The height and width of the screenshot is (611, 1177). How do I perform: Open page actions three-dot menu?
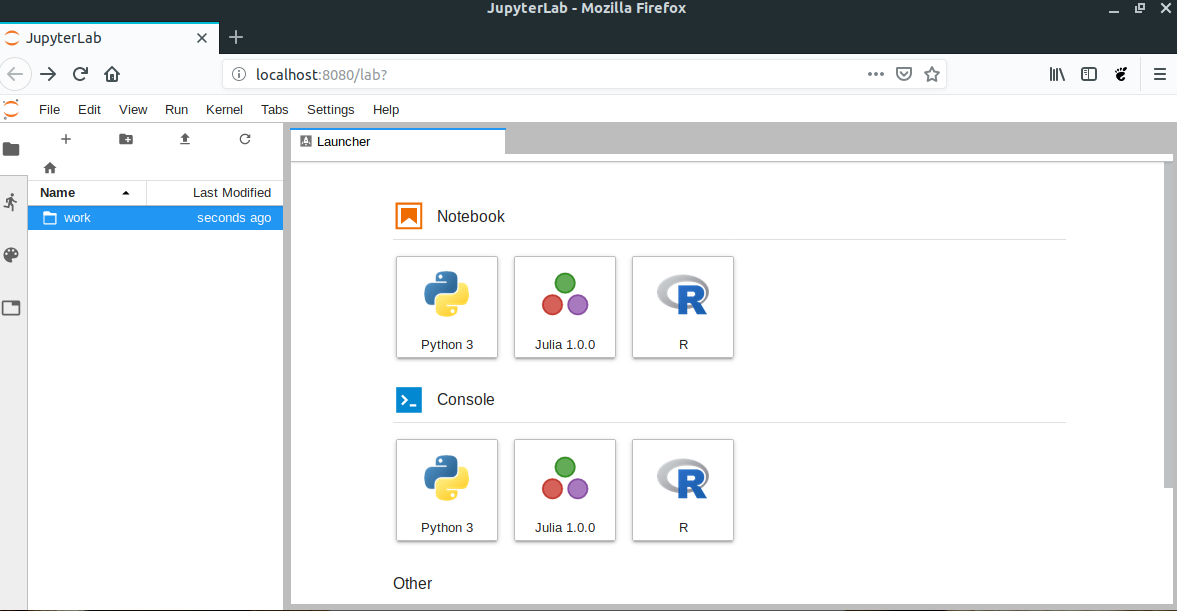875,74
